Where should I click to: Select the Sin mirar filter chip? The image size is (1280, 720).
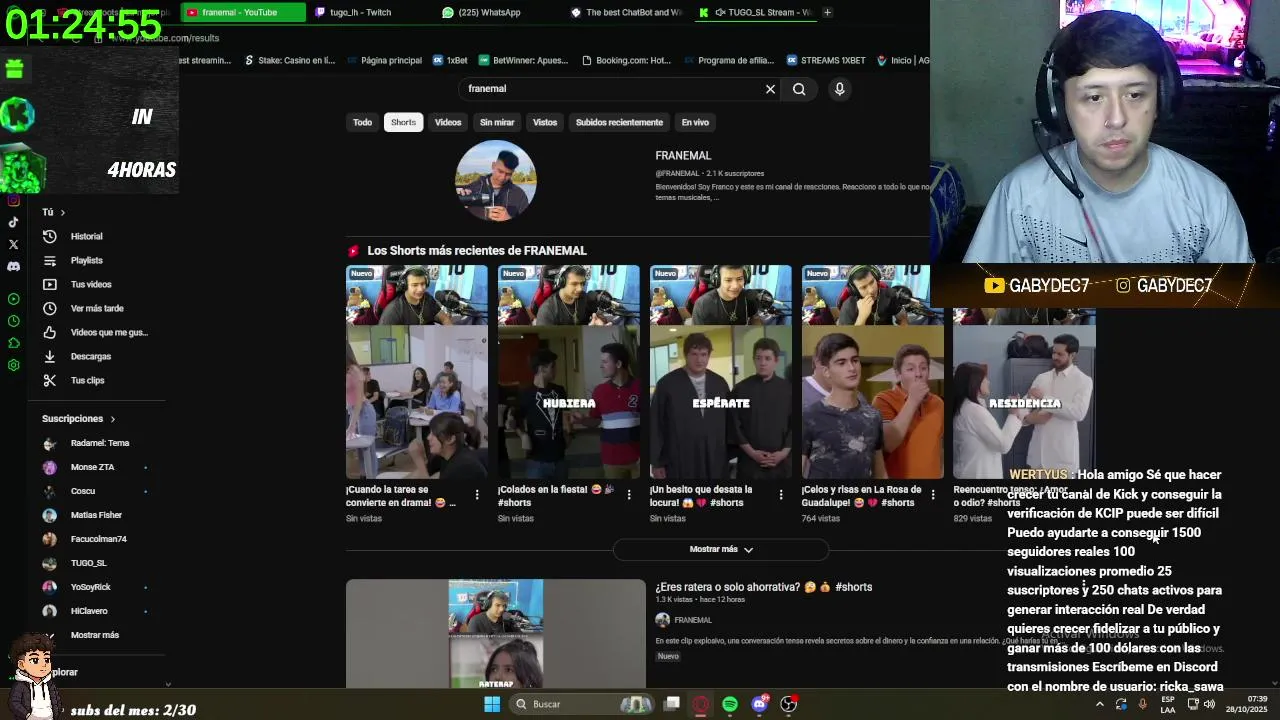pos(497,122)
